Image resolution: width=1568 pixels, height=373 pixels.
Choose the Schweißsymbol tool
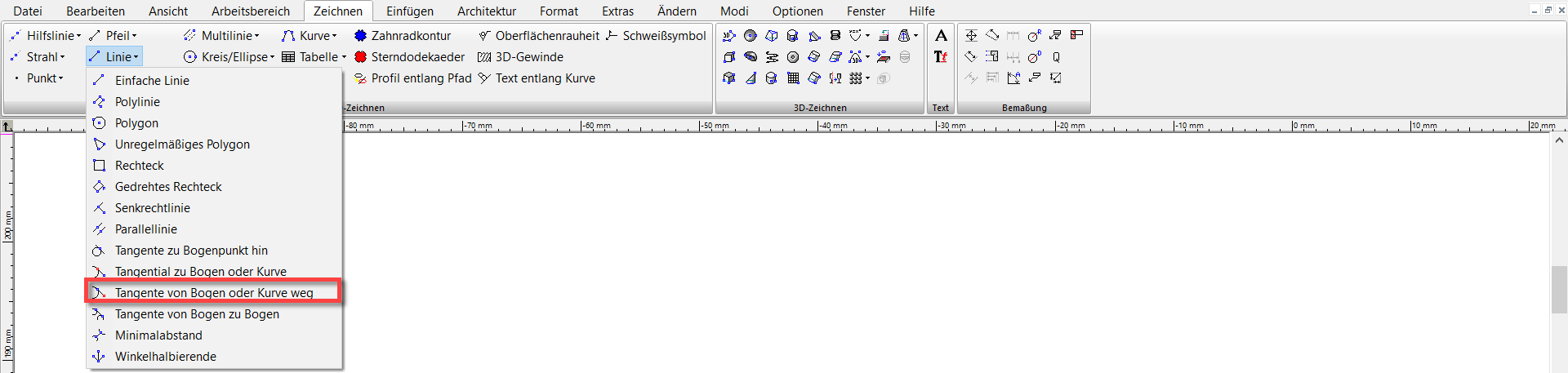pos(656,35)
